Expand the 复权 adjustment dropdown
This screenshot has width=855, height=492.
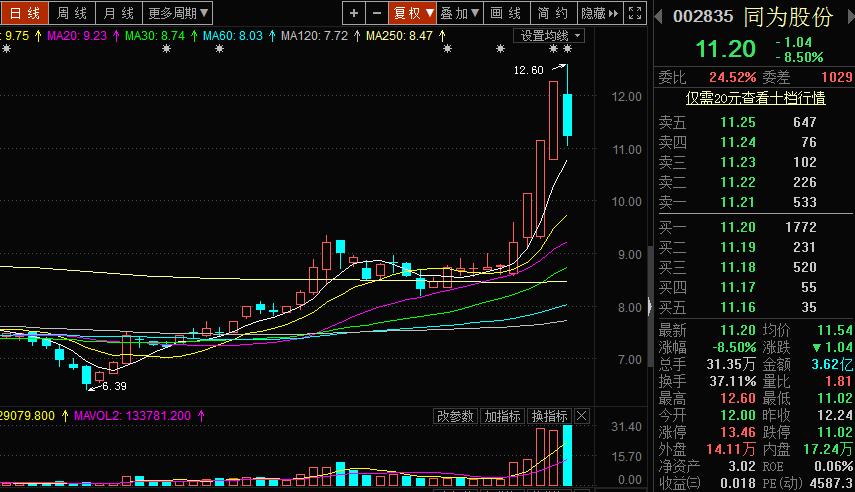[x=412, y=13]
